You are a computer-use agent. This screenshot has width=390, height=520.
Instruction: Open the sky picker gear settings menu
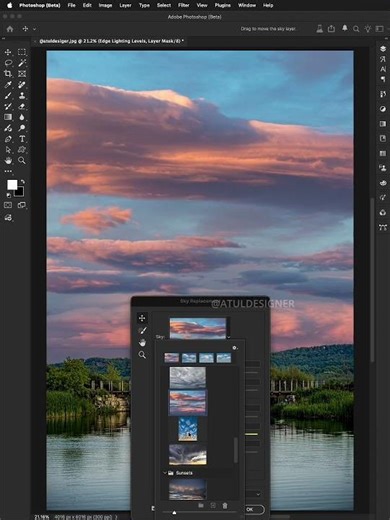point(235,348)
